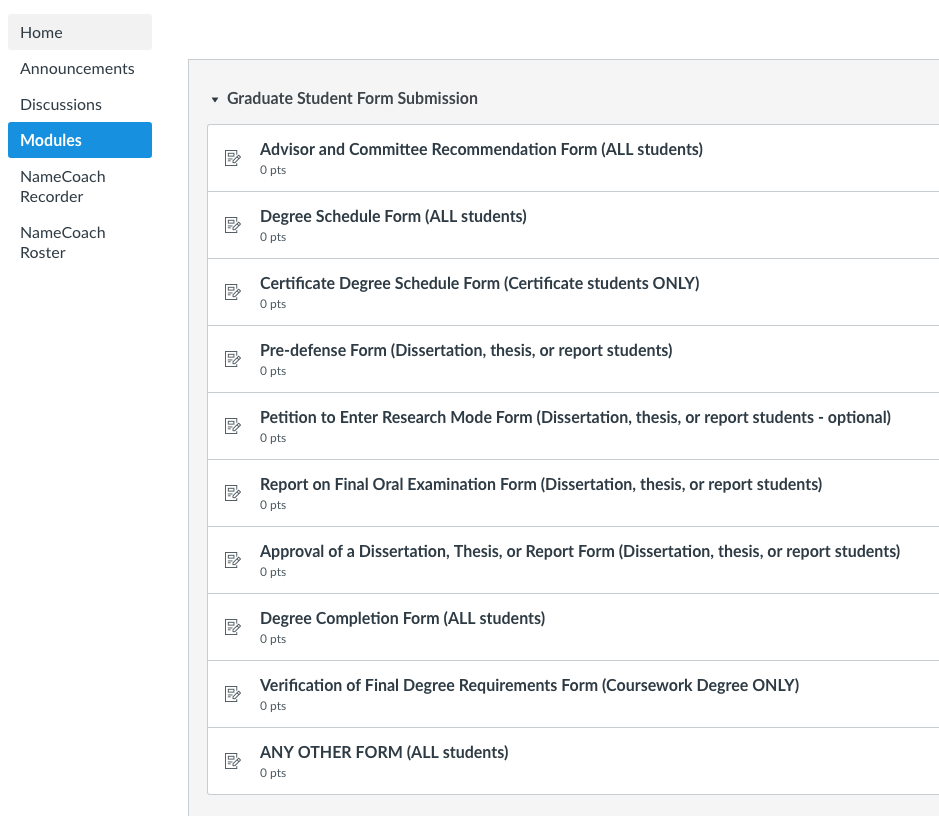The height and width of the screenshot is (816, 939).
Task: Click the Graduate Student Form Submission module title
Action: (352, 98)
